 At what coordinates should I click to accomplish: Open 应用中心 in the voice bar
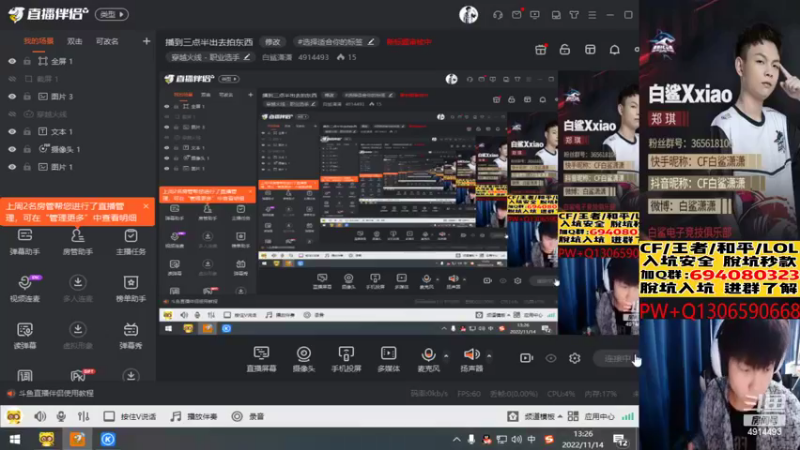pyautogui.click(x=591, y=416)
